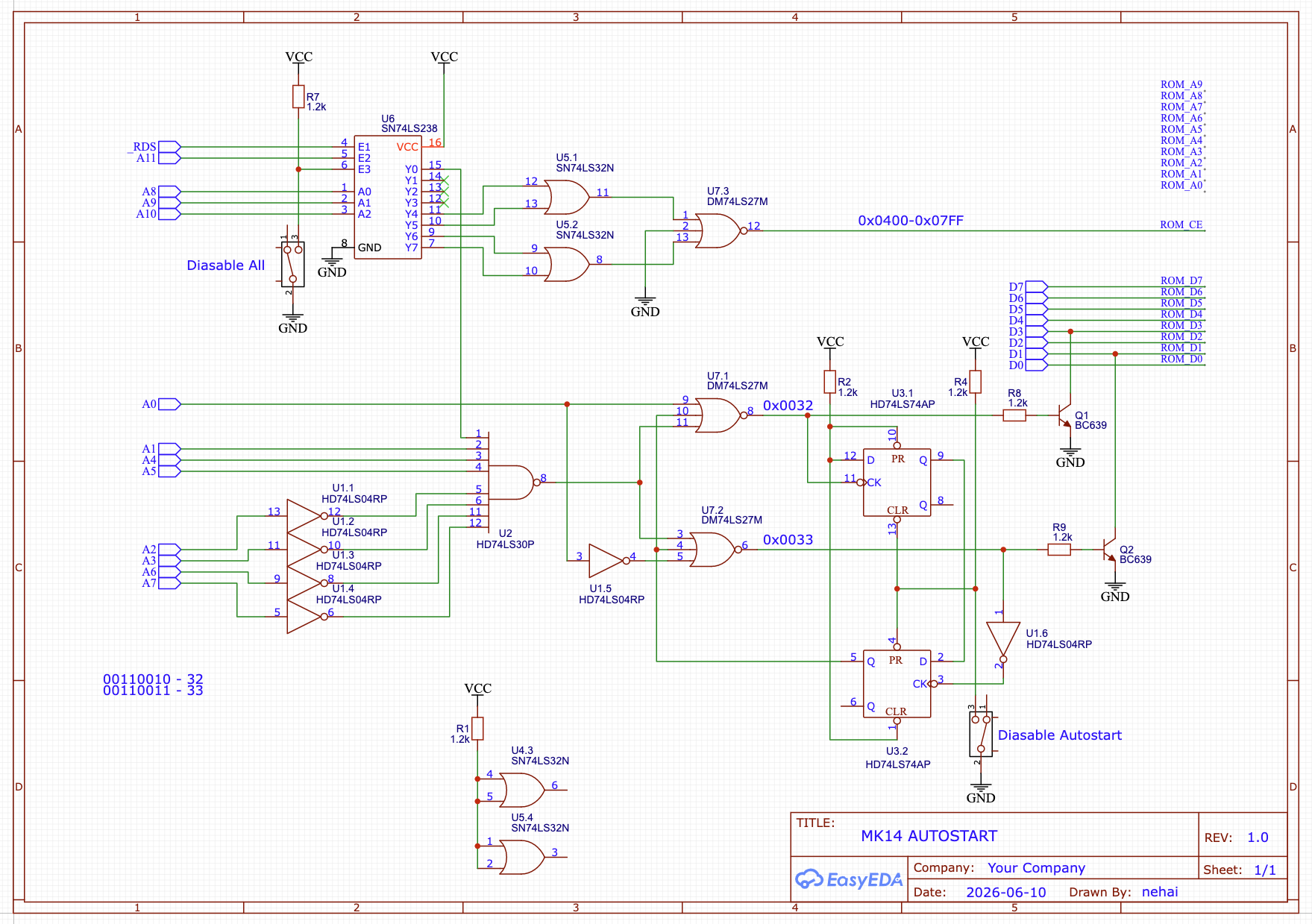This screenshot has height=924, width=1312.
Task: Select the U2 HD74LS30P NAND gate
Action: [x=513, y=483]
